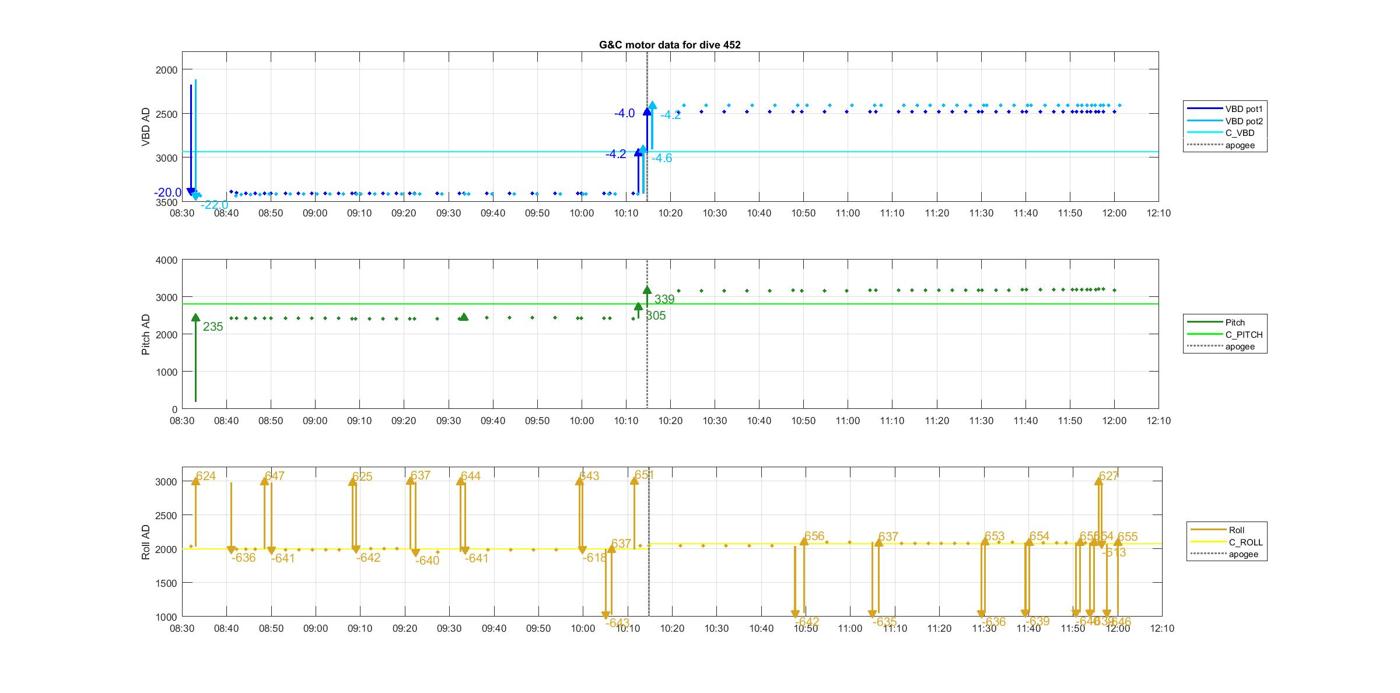Click the dark blue -4.2 data label
1400x693 pixels.
(615, 154)
